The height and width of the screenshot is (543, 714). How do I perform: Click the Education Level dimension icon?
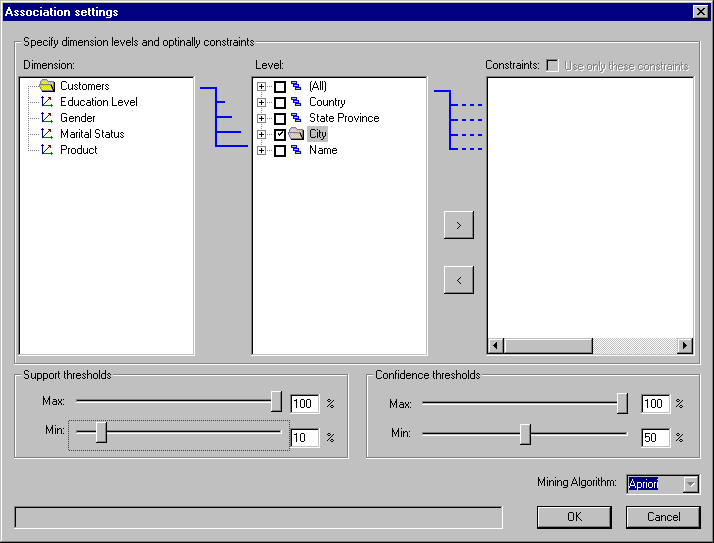coord(47,102)
